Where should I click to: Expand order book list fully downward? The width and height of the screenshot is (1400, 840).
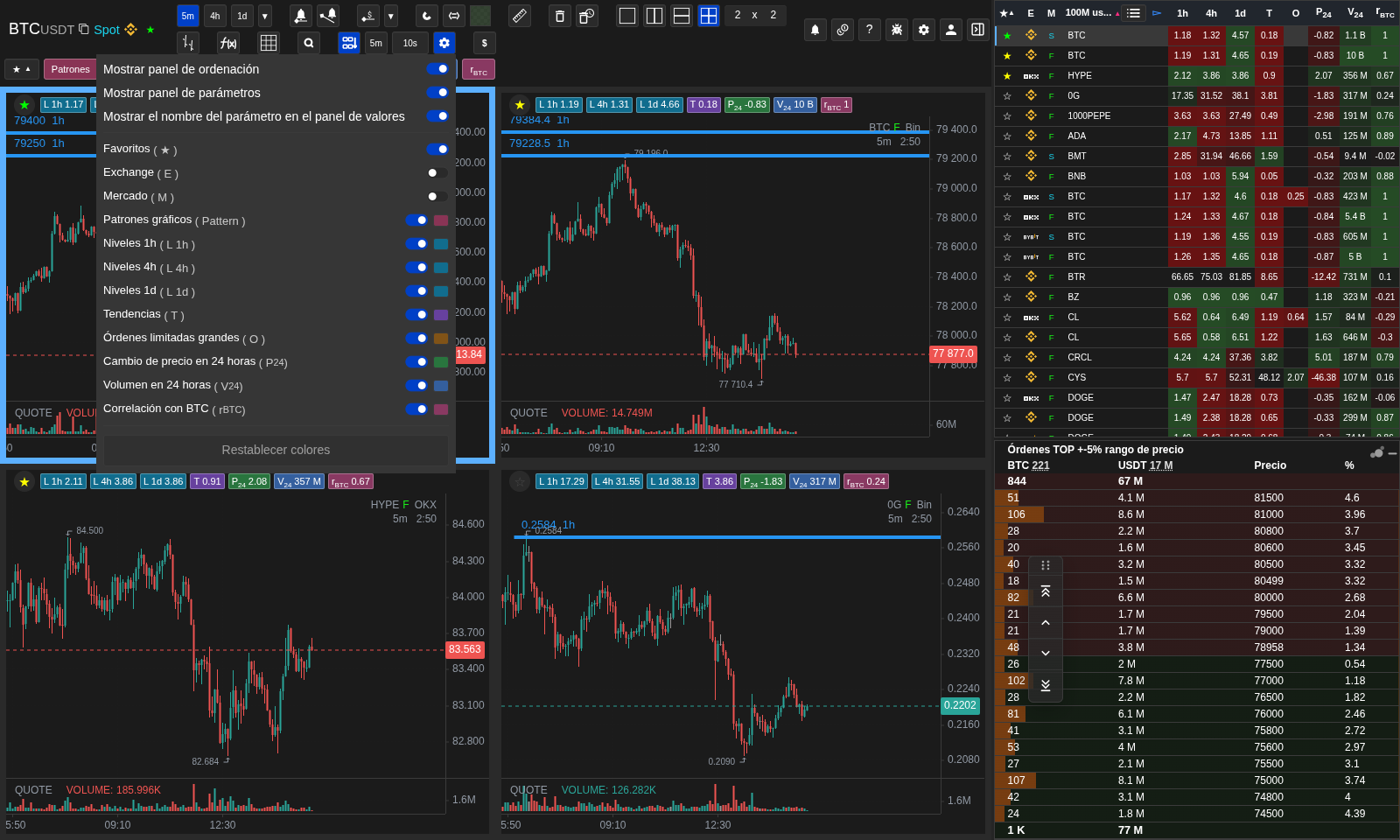[x=1046, y=685]
